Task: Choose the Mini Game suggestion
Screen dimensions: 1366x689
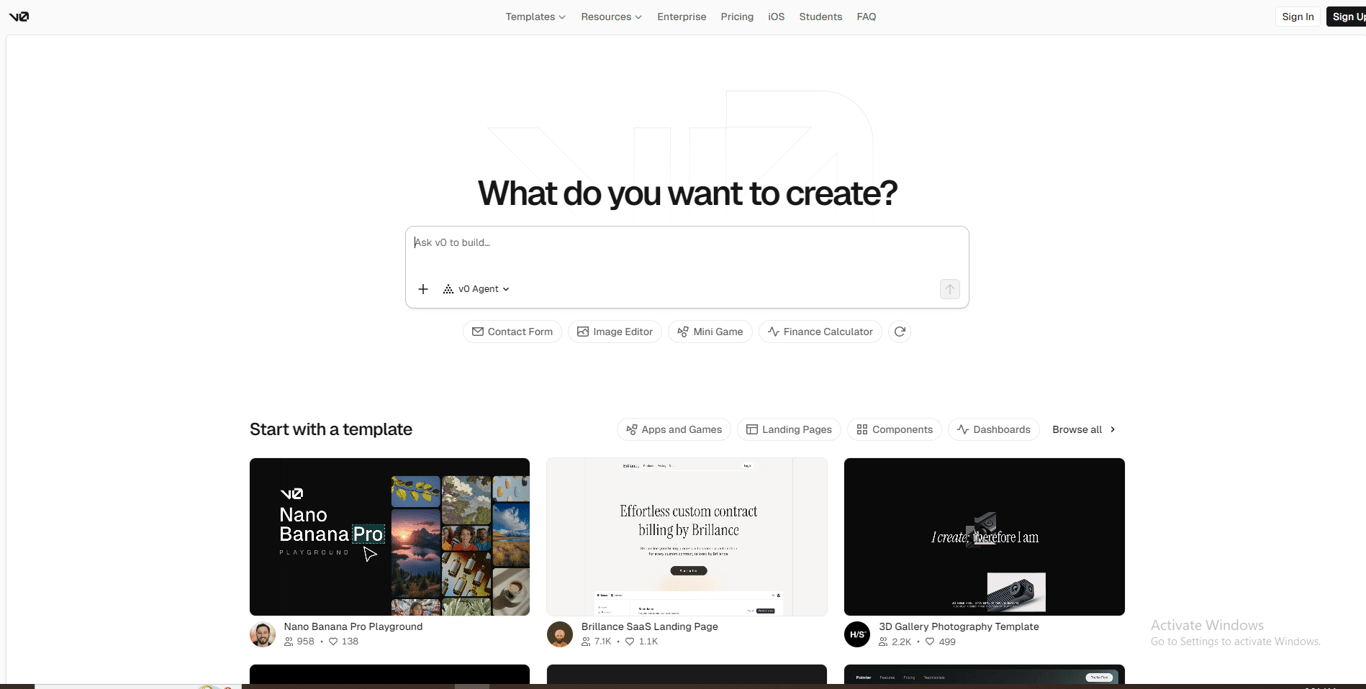Action: [710, 332]
